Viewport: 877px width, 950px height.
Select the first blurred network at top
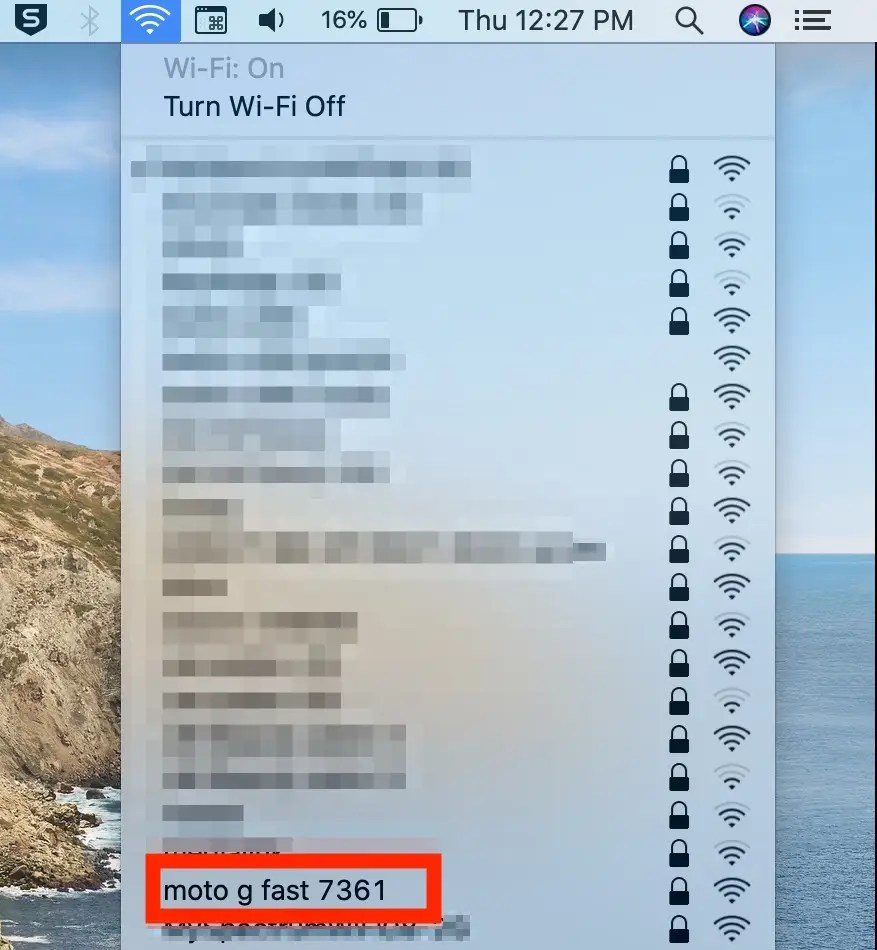point(448,168)
